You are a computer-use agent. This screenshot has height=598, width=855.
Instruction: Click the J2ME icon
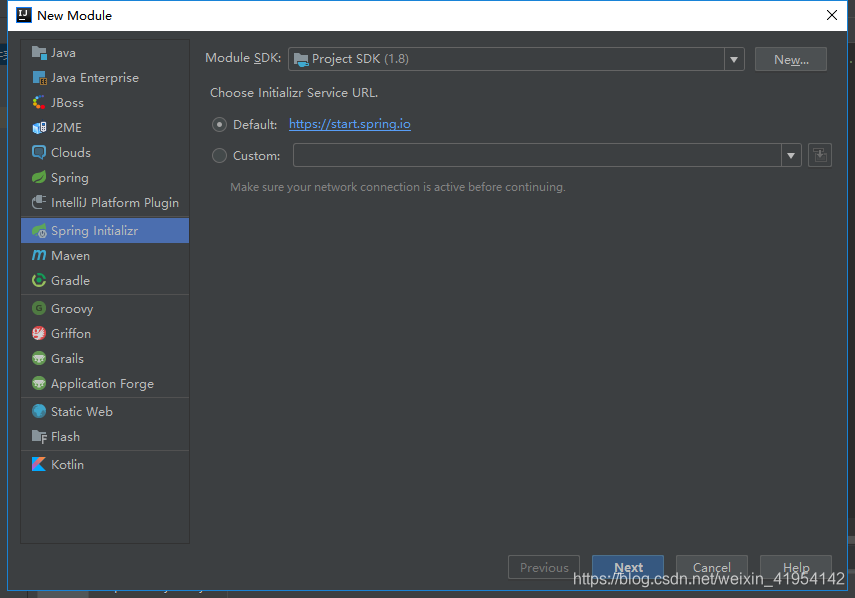click(x=39, y=128)
